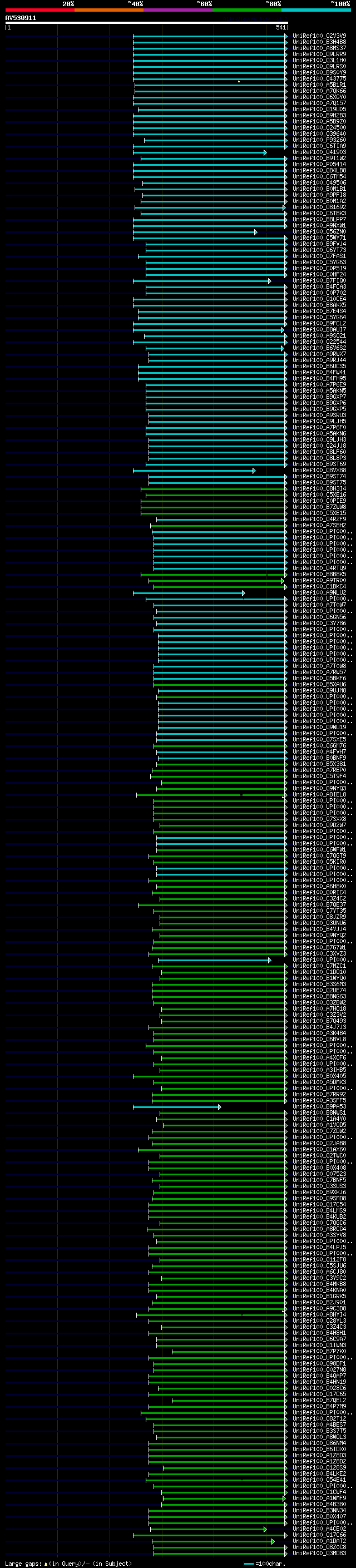
Task: Click the alignment bar for UniRef100_A9NLU2
Action: (189, 593)
